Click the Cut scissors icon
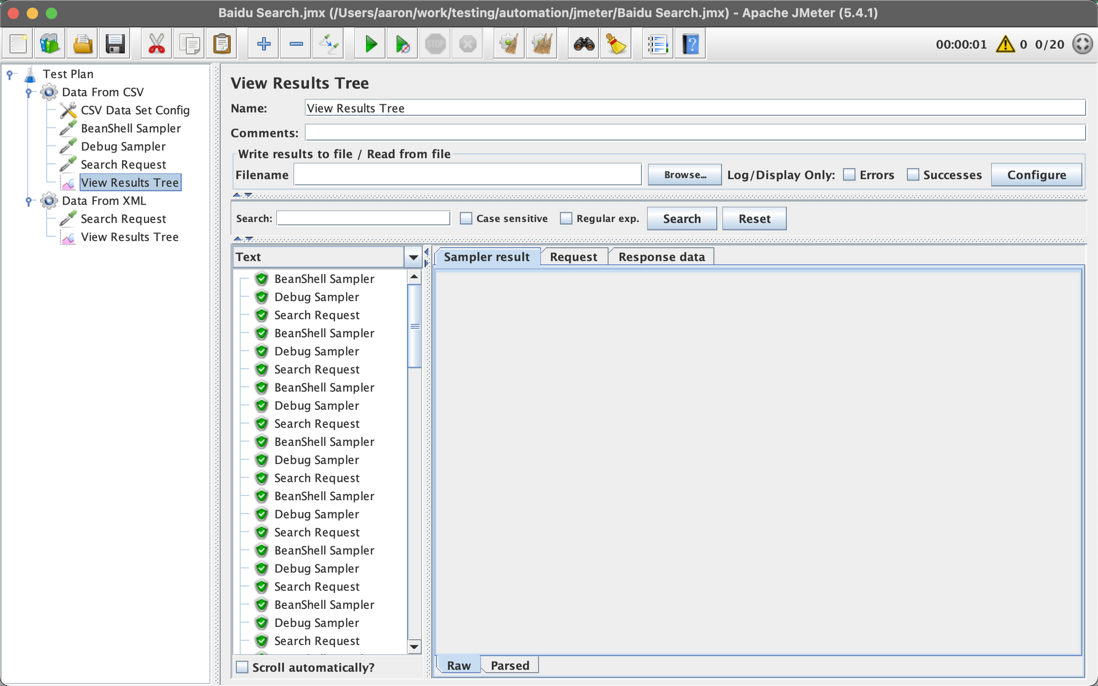This screenshot has width=1098, height=686. tap(157, 44)
